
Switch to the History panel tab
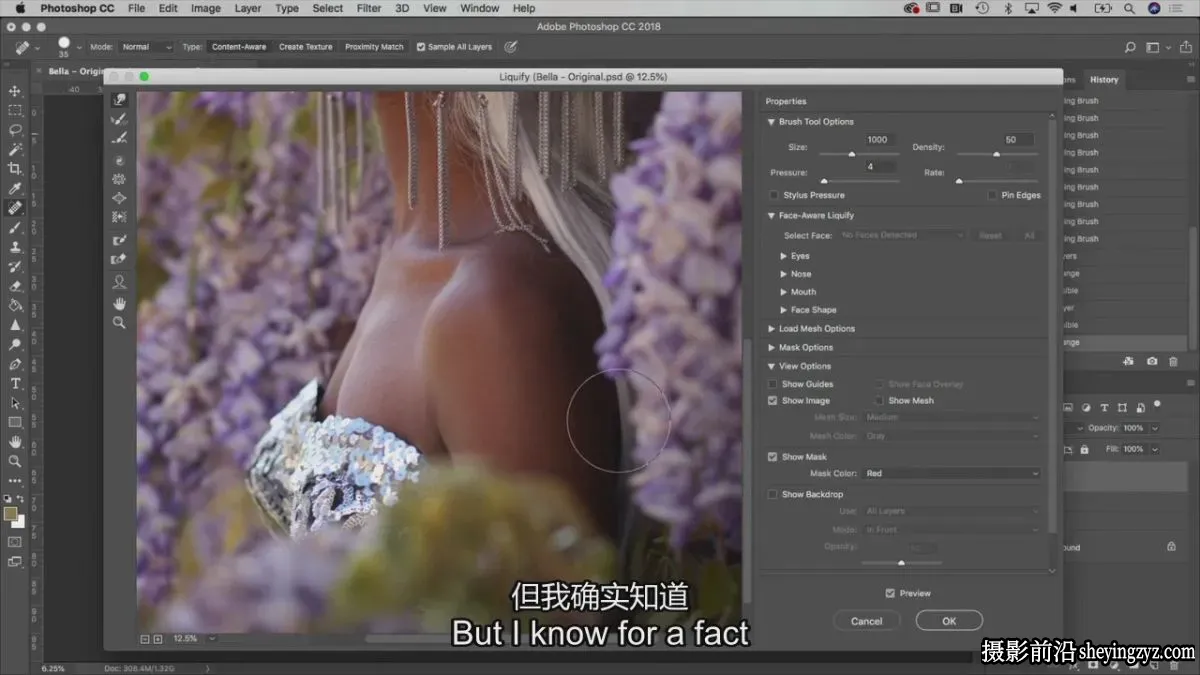click(x=1104, y=80)
